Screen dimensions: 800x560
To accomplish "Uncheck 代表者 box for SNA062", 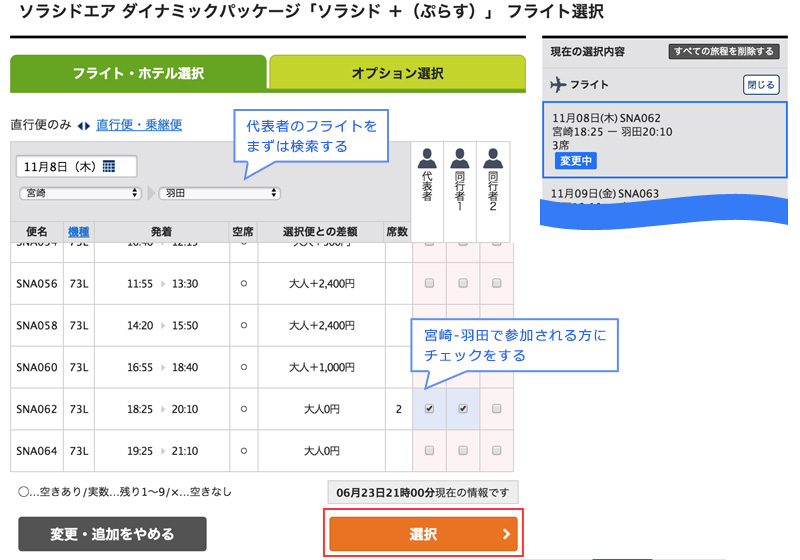I will 430,409.
